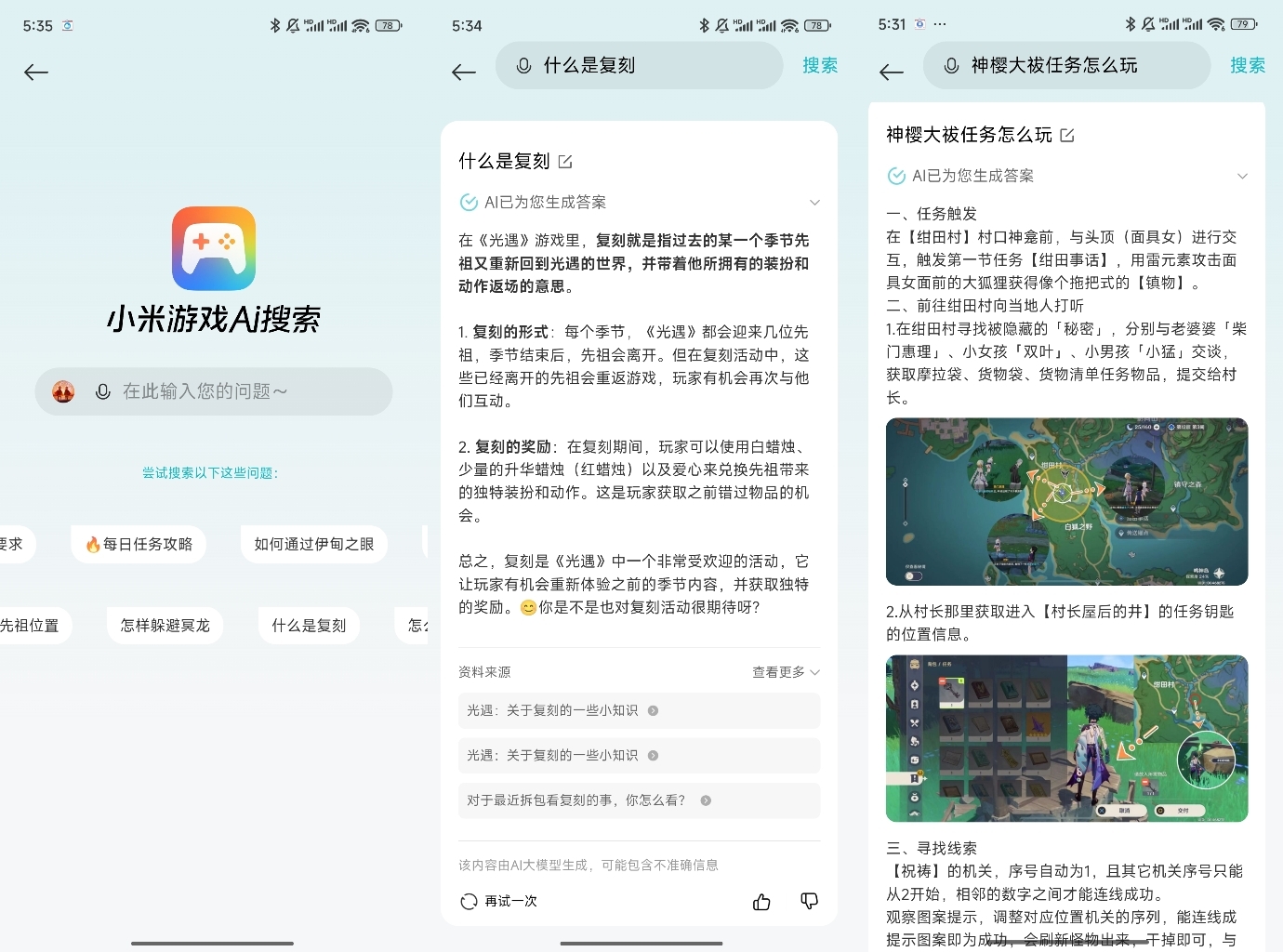Tap battery indicator in the middle status bar

(818, 25)
